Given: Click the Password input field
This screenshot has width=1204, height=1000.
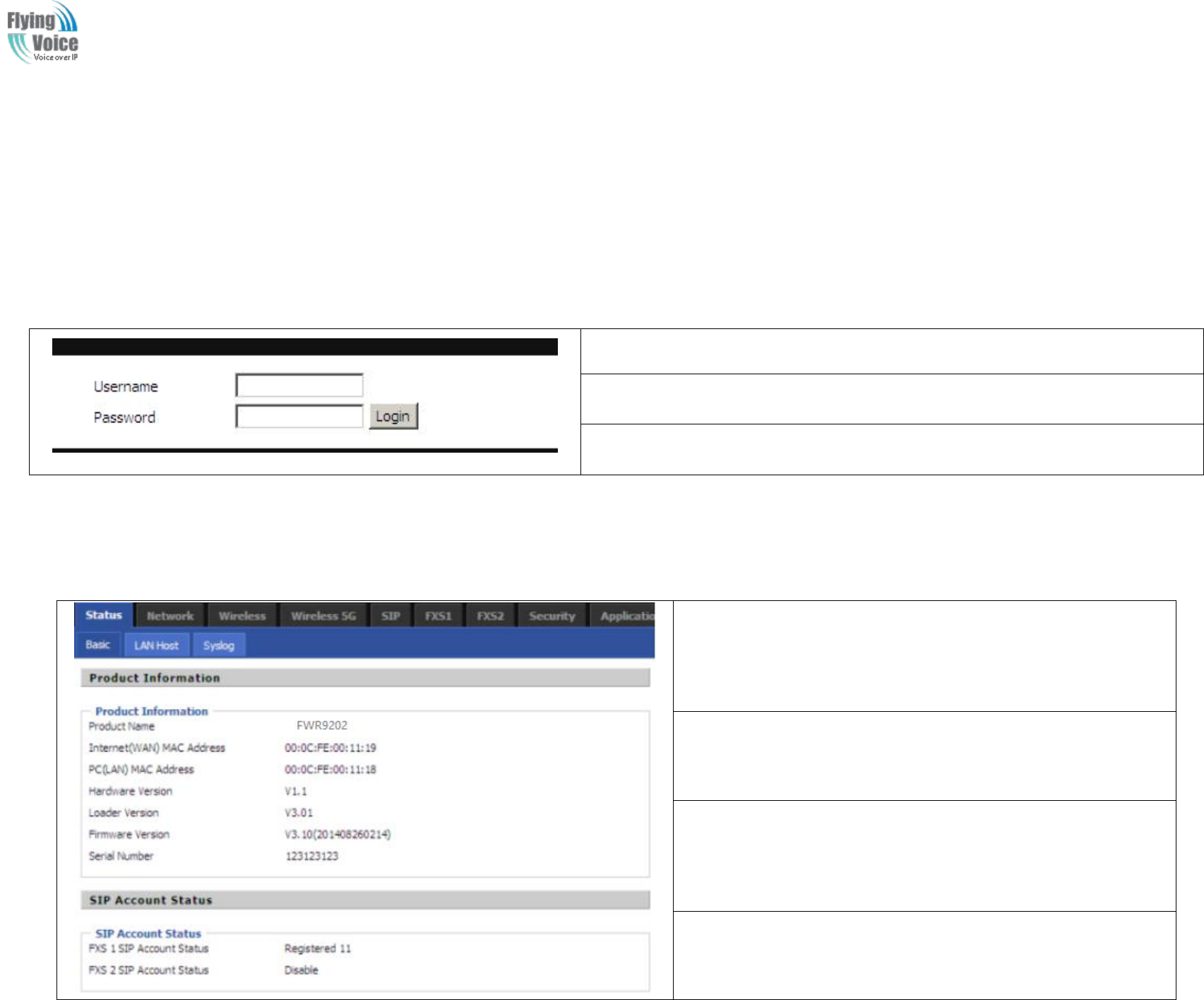Looking at the screenshot, I should (299, 417).
